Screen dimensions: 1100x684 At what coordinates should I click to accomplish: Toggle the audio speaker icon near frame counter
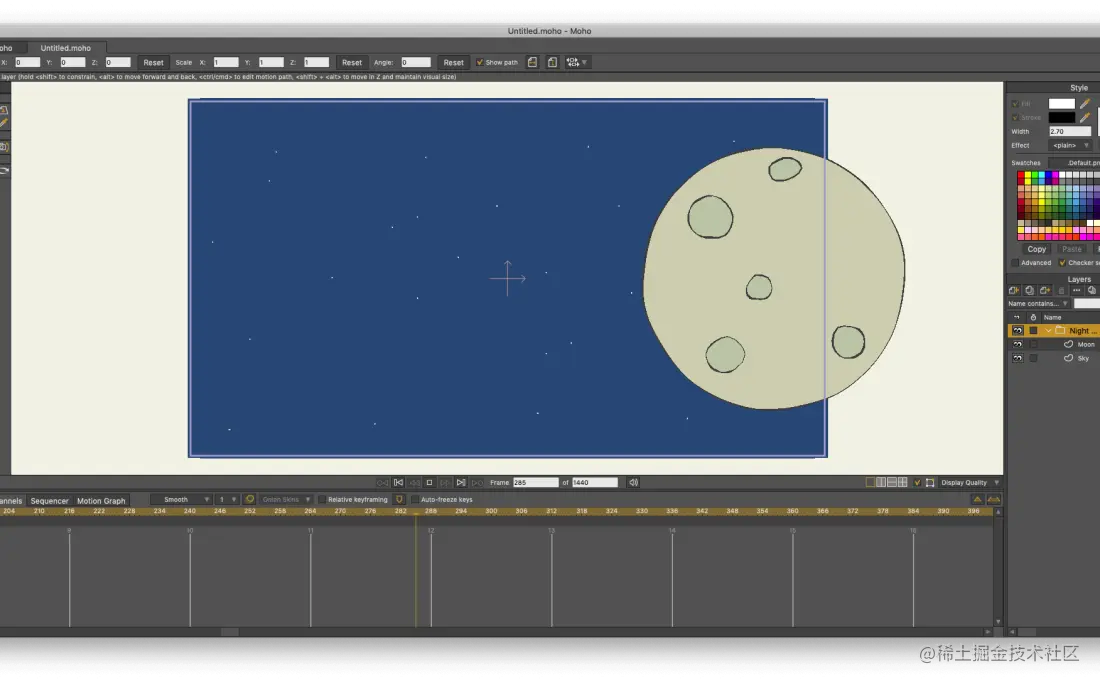(x=633, y=483)
